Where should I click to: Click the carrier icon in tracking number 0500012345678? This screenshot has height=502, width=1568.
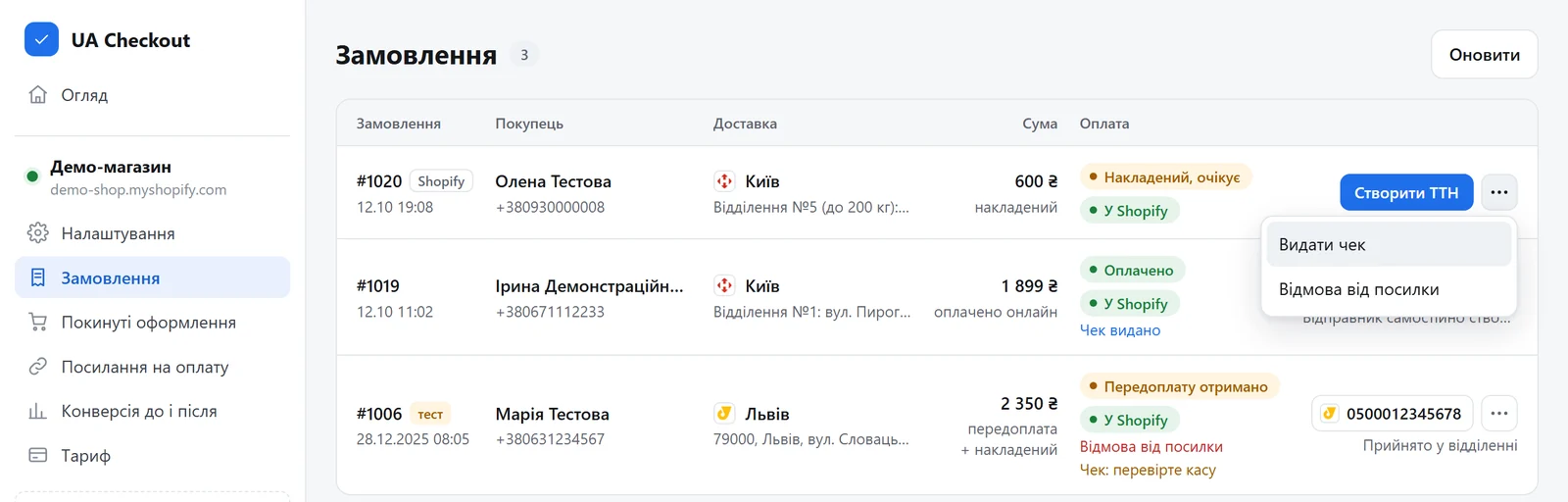[1330, 414]
